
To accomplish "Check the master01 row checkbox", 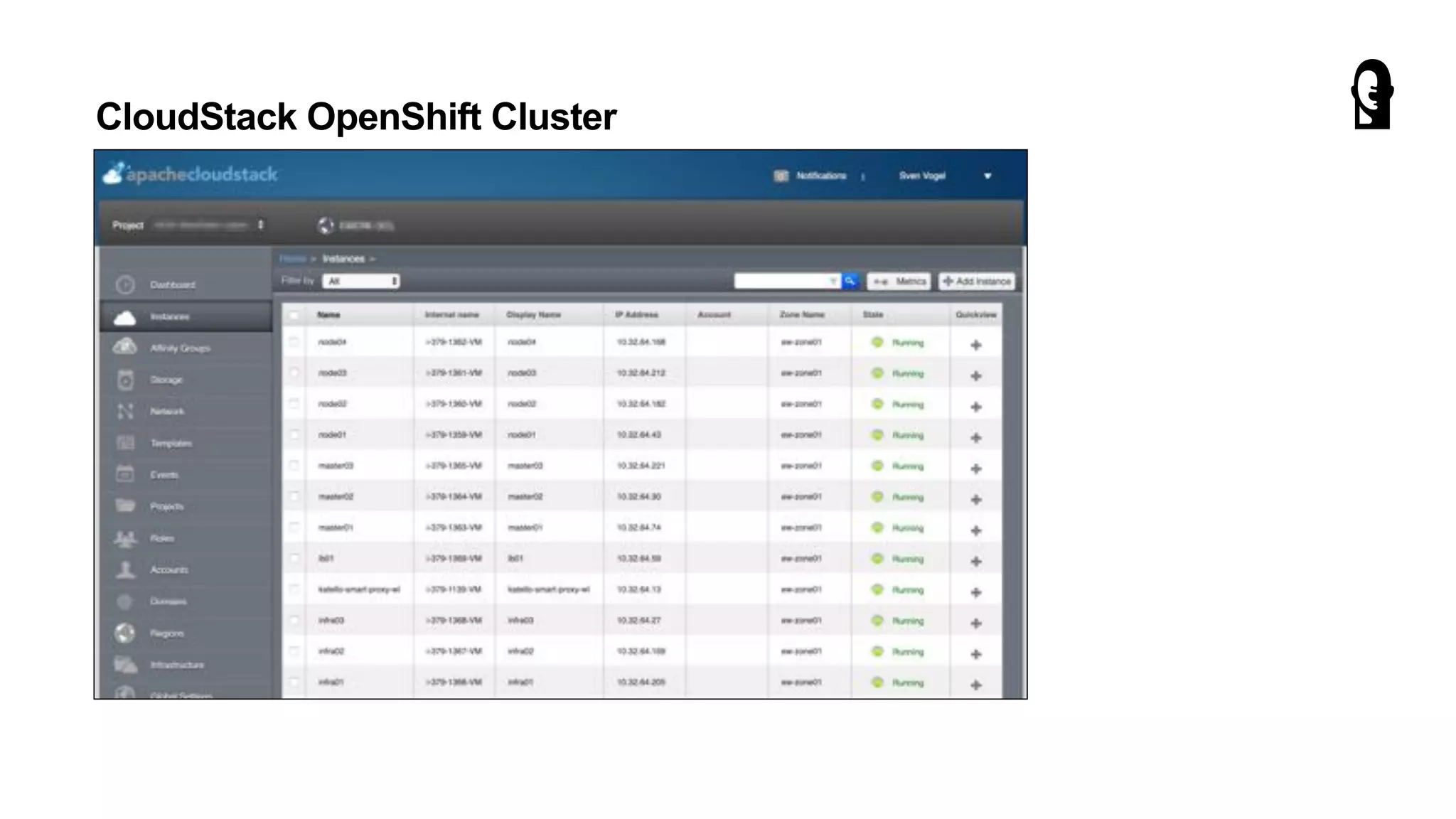I will click(x=294, y=528).
